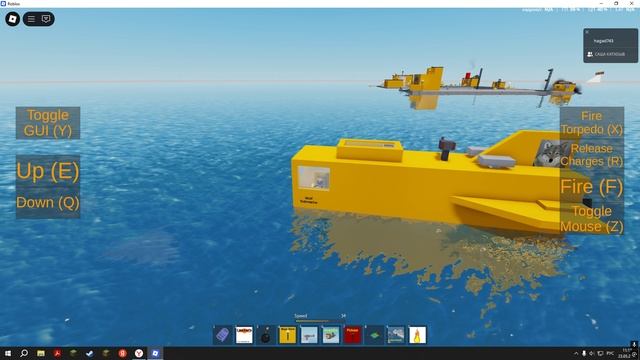
Task: Open the Roblox logo menu
Action: click(12, 19)
